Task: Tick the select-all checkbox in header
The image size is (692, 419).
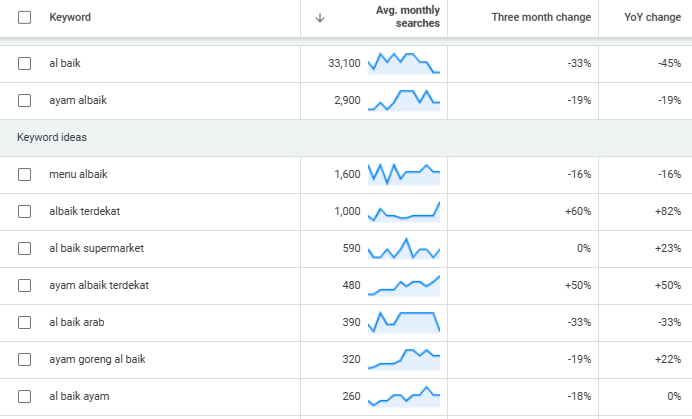Action: 25,17
